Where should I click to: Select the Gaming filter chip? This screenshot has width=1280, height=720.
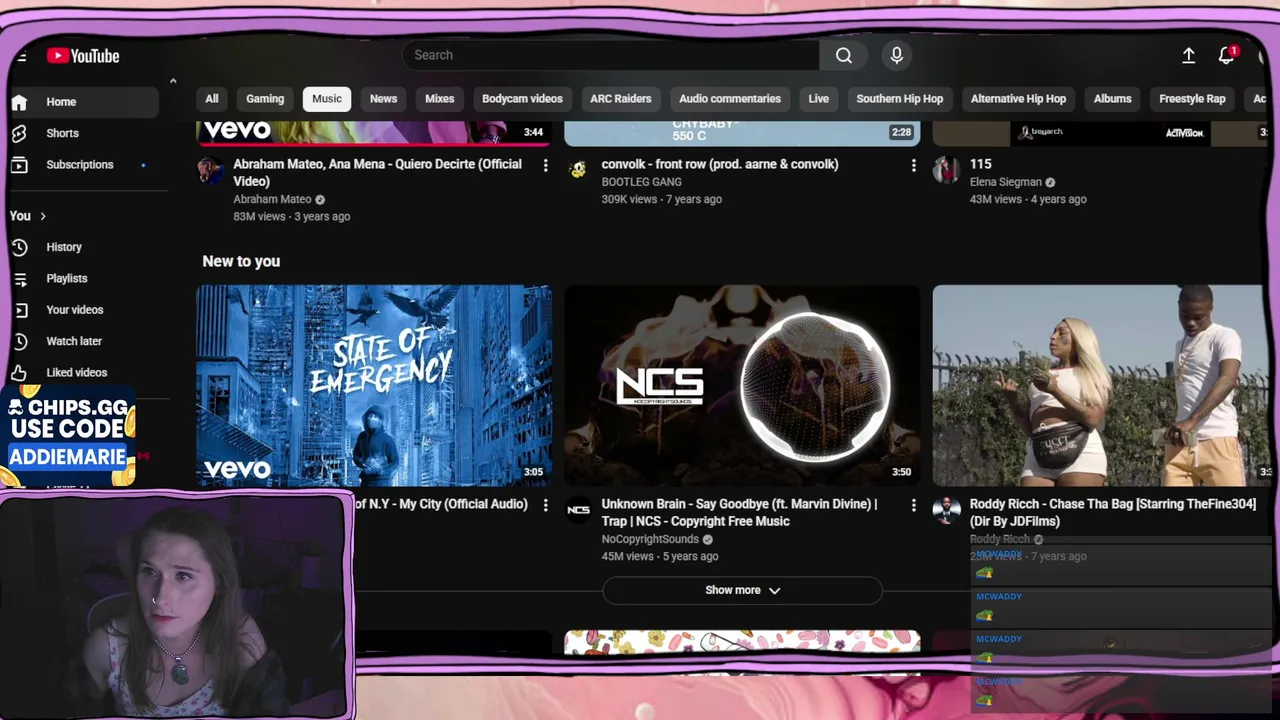[265, 99]
